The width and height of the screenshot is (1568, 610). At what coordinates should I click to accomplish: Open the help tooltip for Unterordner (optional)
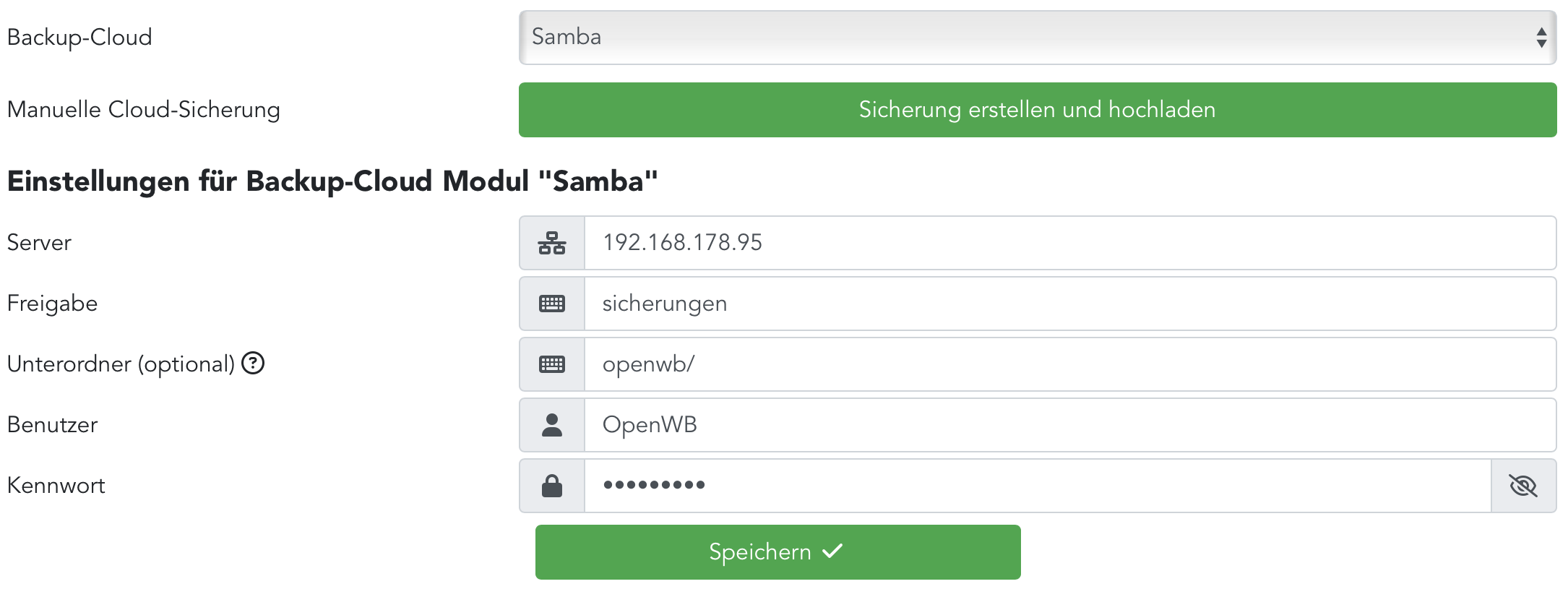(x=253, y=363)
